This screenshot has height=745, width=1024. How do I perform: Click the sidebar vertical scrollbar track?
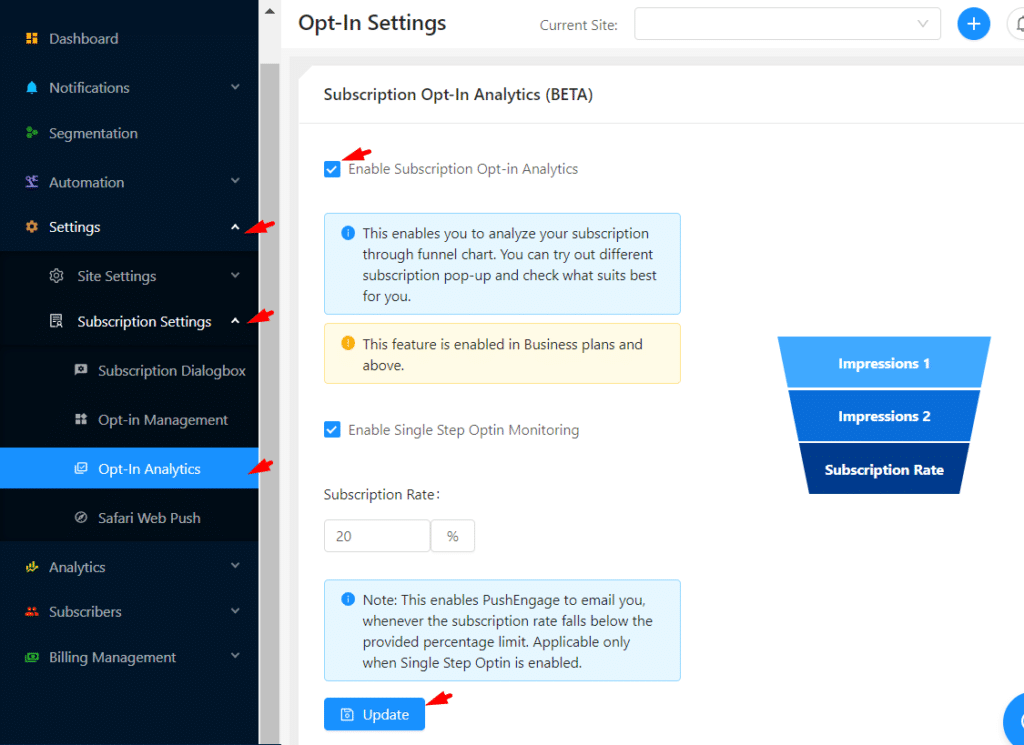[270, 404]
